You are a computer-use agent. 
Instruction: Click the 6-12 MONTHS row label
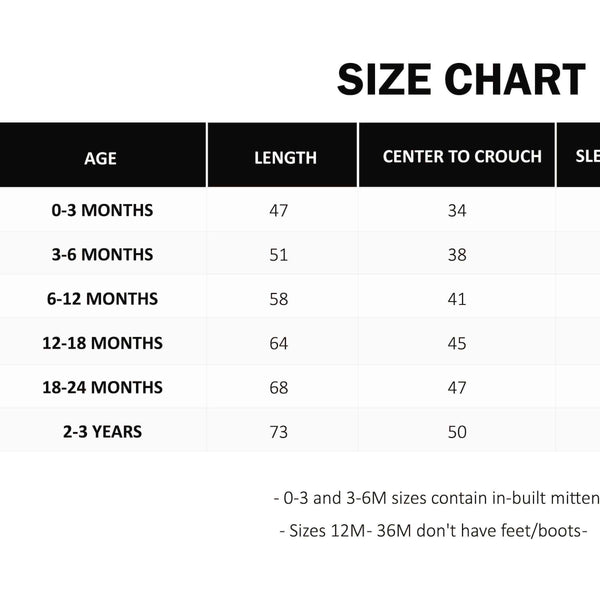102,298
